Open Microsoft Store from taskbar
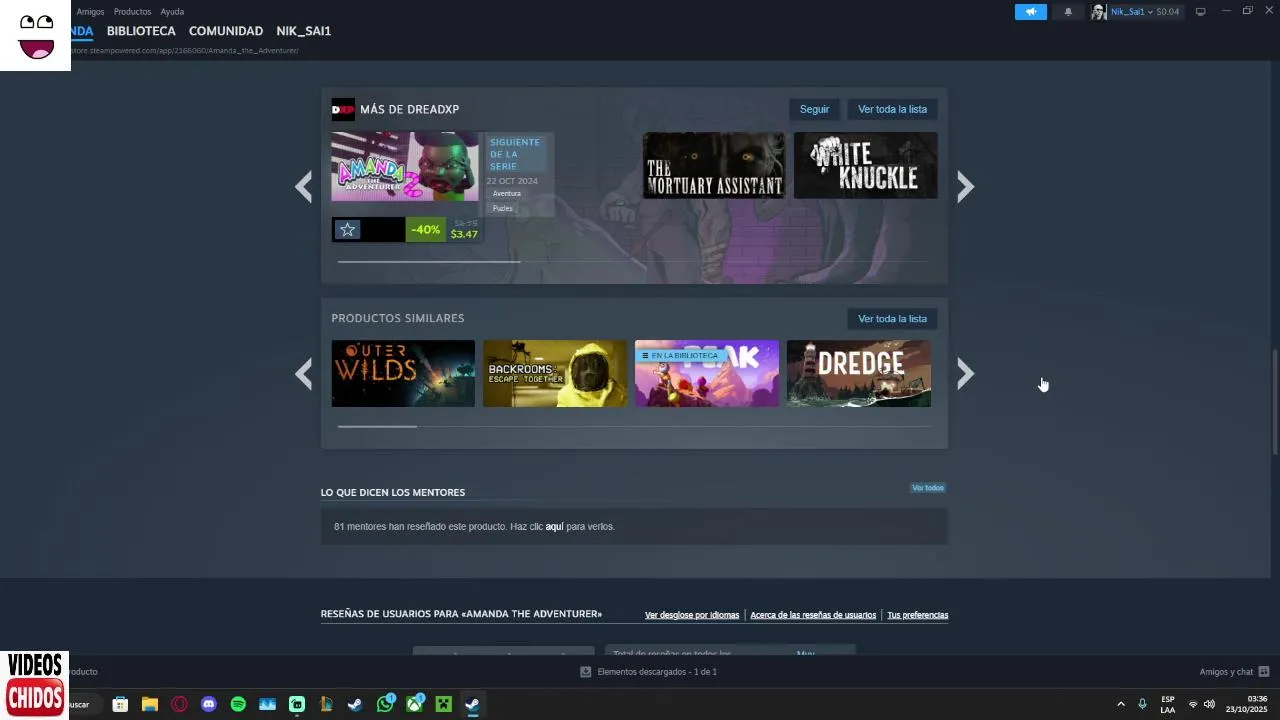The width and height of the screenshot is (1280, 720). tap(120, 704)
